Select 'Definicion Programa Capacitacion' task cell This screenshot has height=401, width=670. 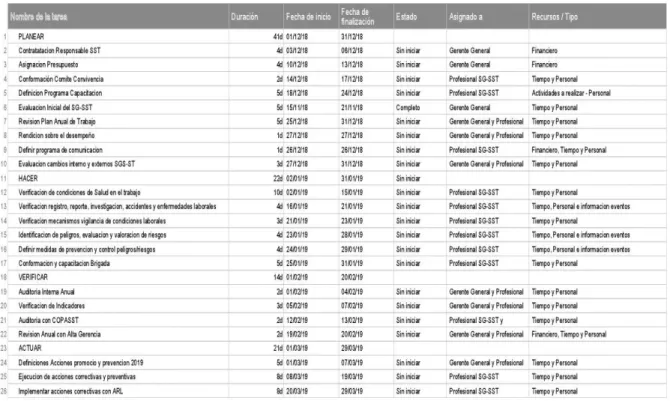tap(60, 93)
